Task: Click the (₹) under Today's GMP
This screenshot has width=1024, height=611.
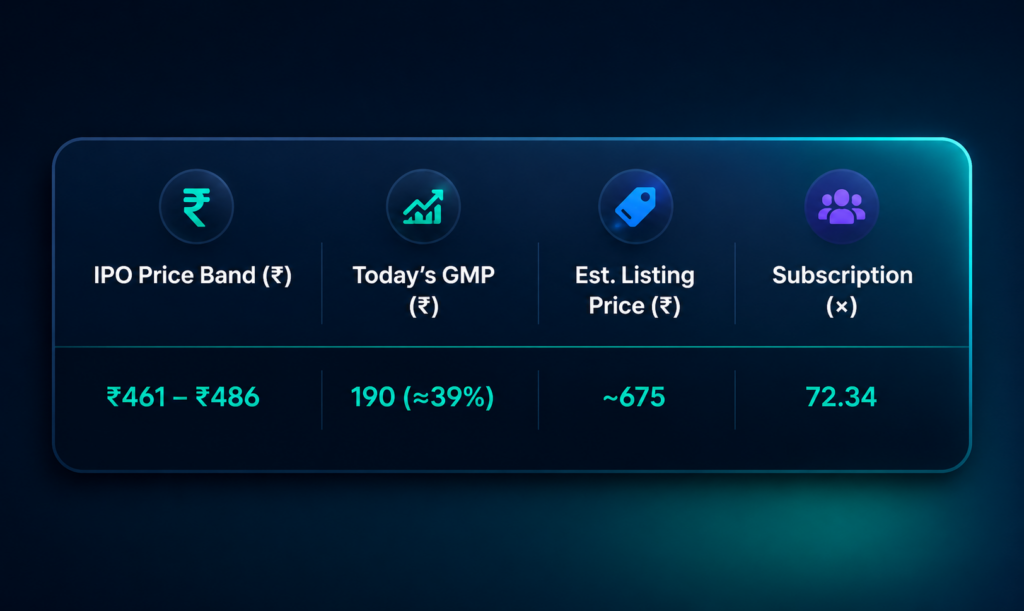Action: 423,306
